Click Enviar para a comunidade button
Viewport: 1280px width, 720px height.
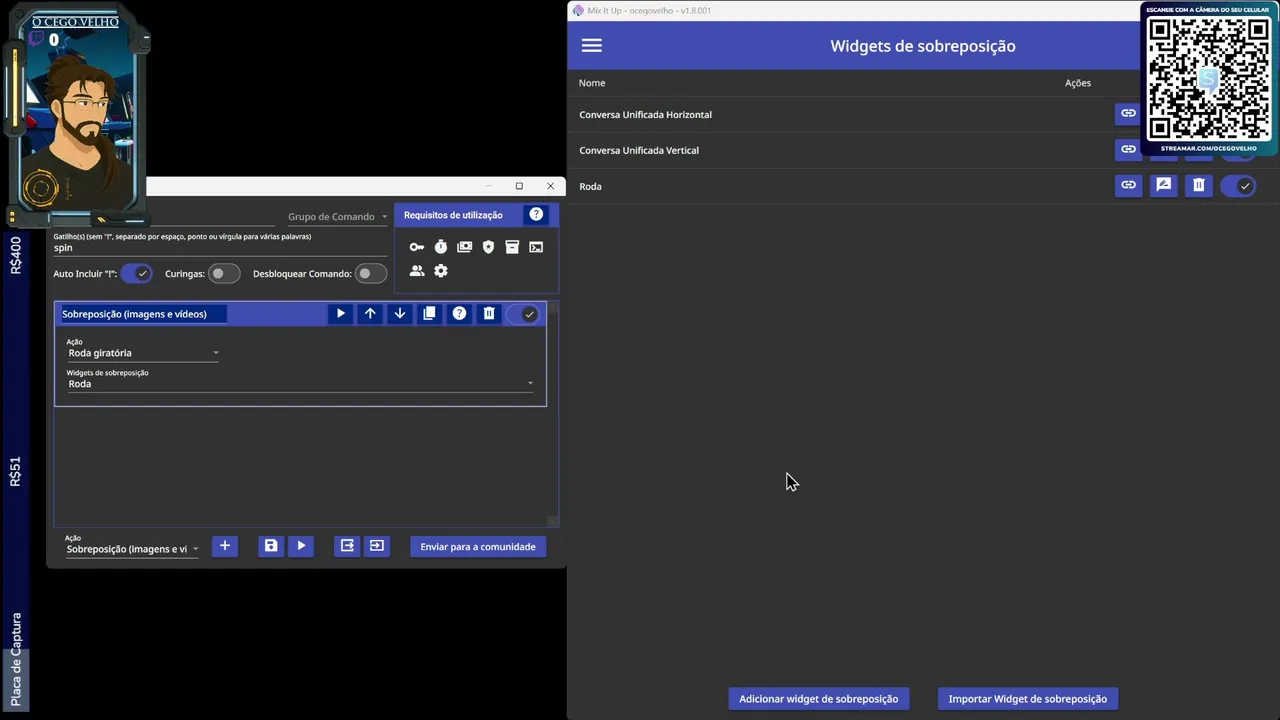[x=478, y=547]
